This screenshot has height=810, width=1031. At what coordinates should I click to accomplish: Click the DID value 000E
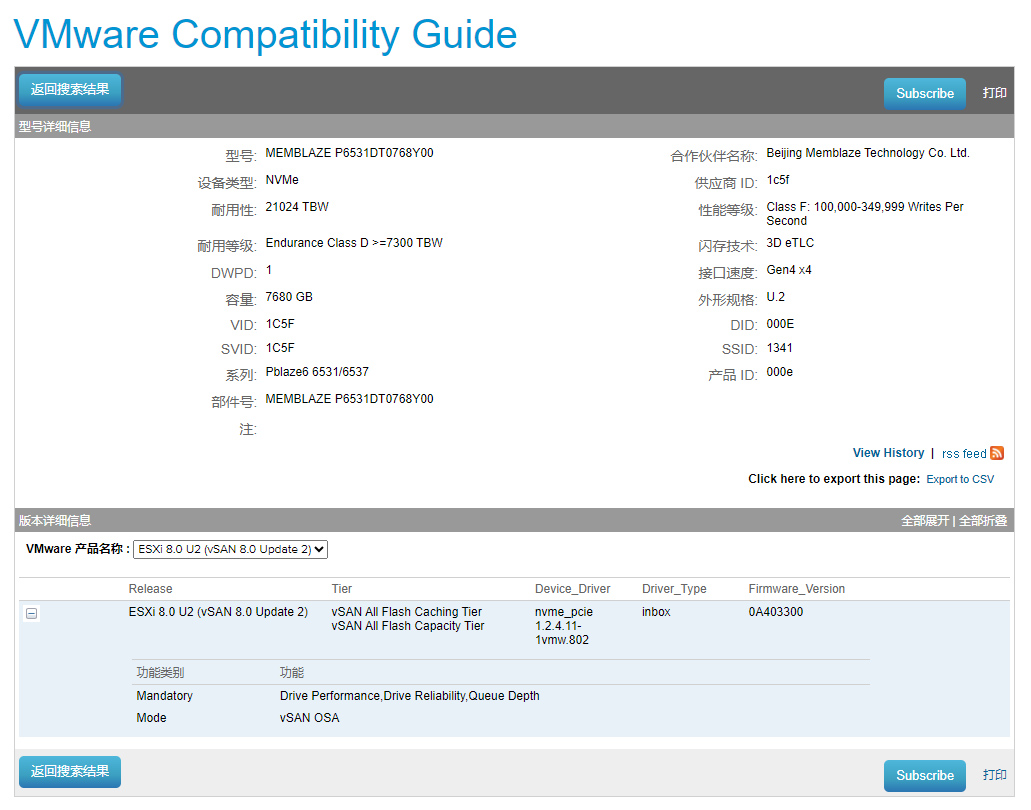tap(780, 323)
